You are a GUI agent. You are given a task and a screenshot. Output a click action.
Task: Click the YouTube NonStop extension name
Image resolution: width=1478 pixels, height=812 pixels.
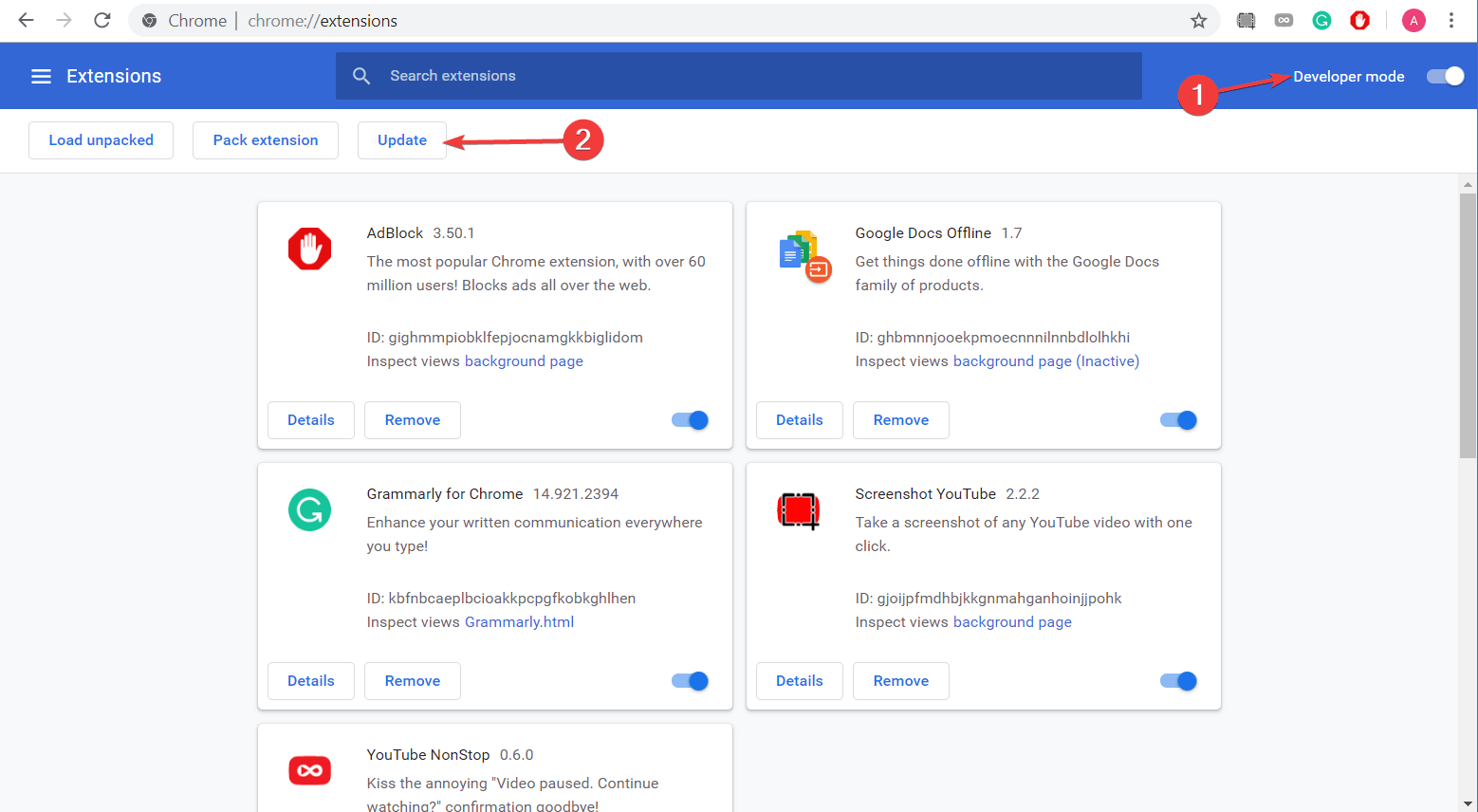428,755
